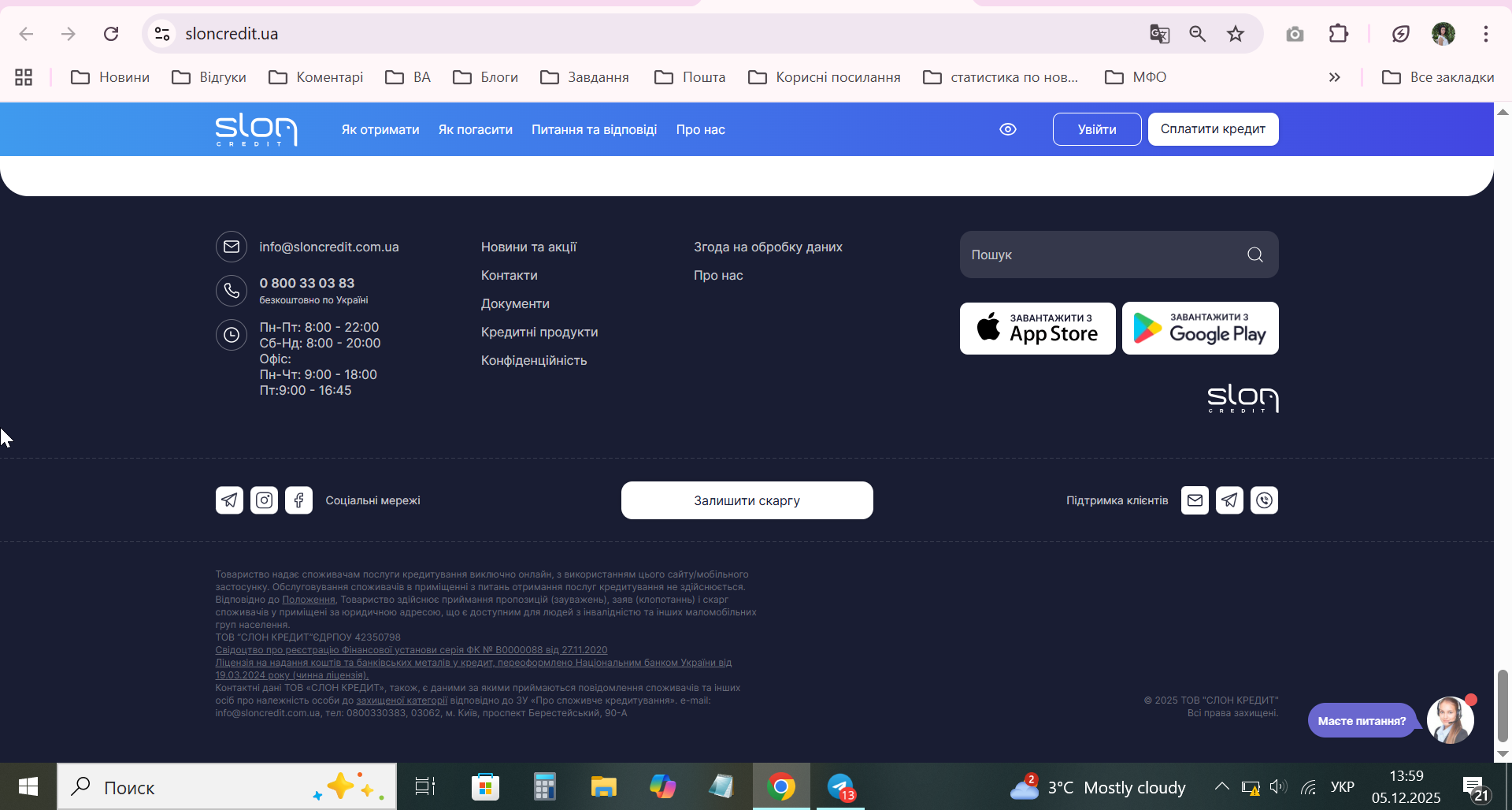Click the browser address bar URL
1512x810 pixels.
click(232, 34)
